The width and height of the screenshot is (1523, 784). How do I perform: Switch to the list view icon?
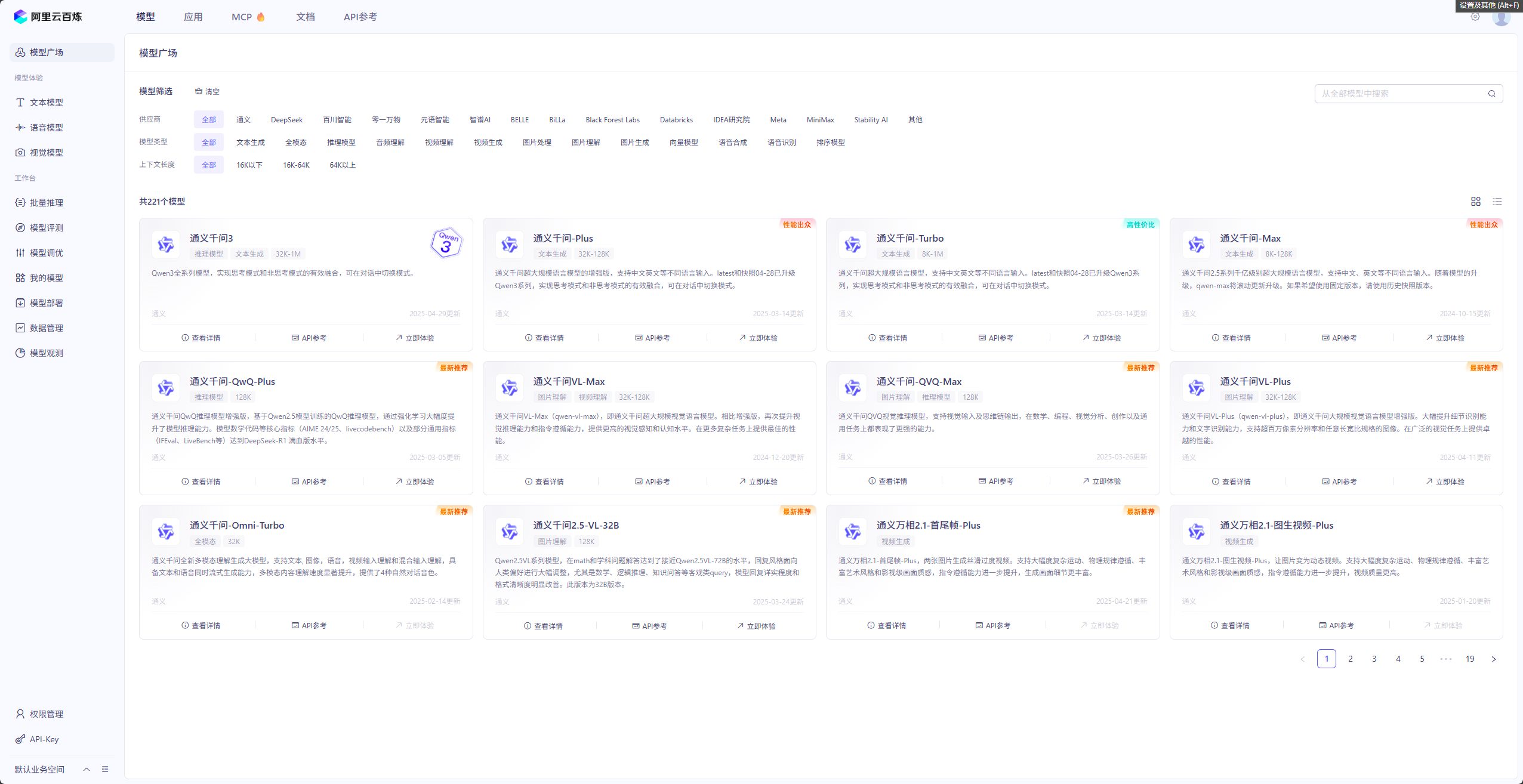(1497, 202)
